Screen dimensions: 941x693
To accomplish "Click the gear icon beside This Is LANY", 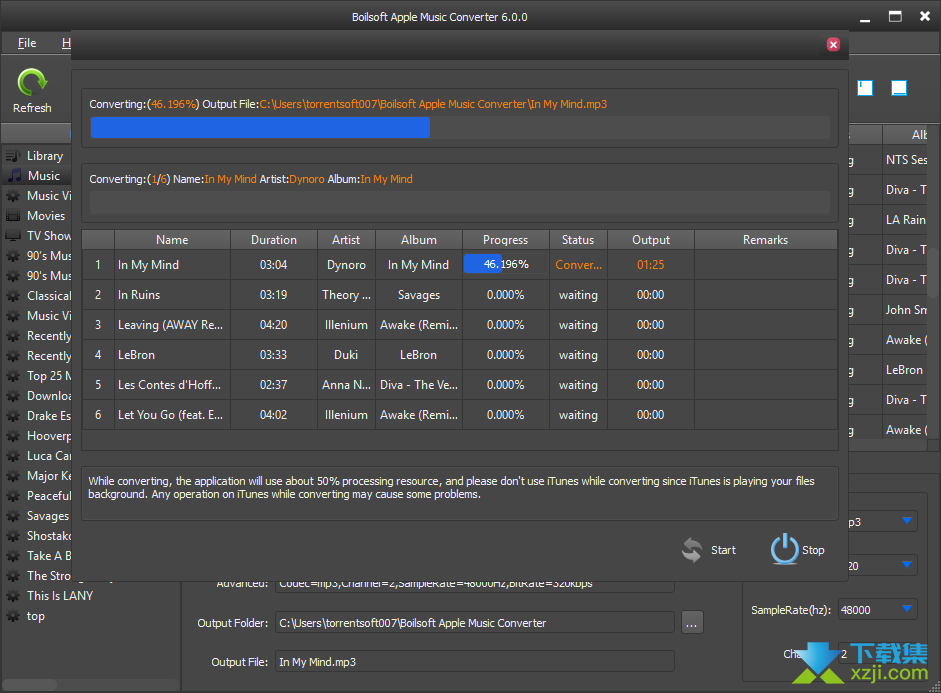I will (x=13, y=596).
